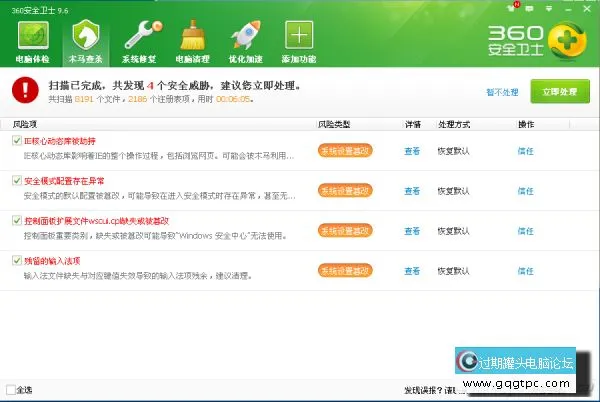This screenshot has height=402, width=600.
Task: Click the 添加功能 plus icon
Action: 299,42
